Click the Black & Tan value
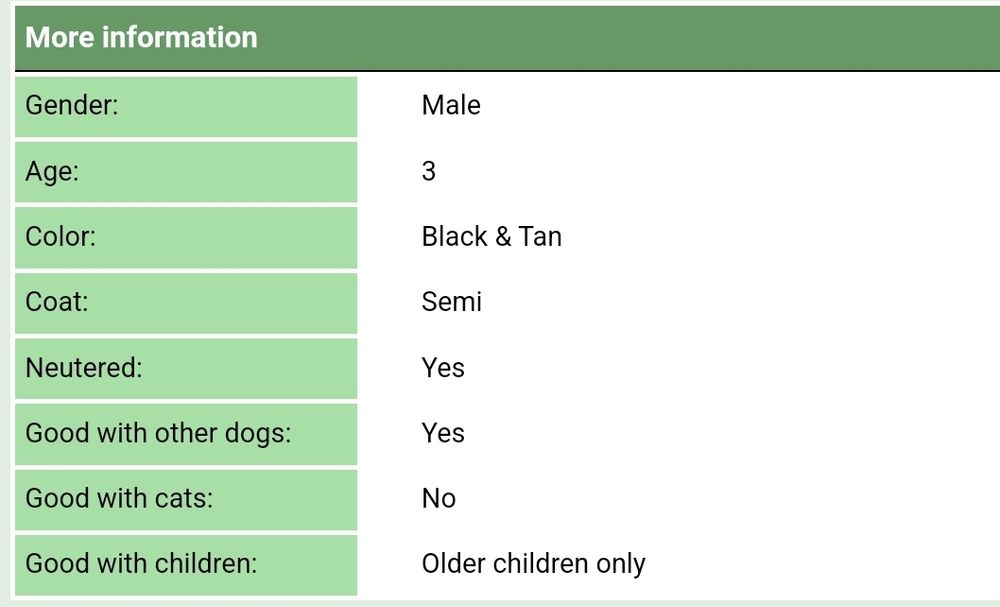 click(492, 237)
